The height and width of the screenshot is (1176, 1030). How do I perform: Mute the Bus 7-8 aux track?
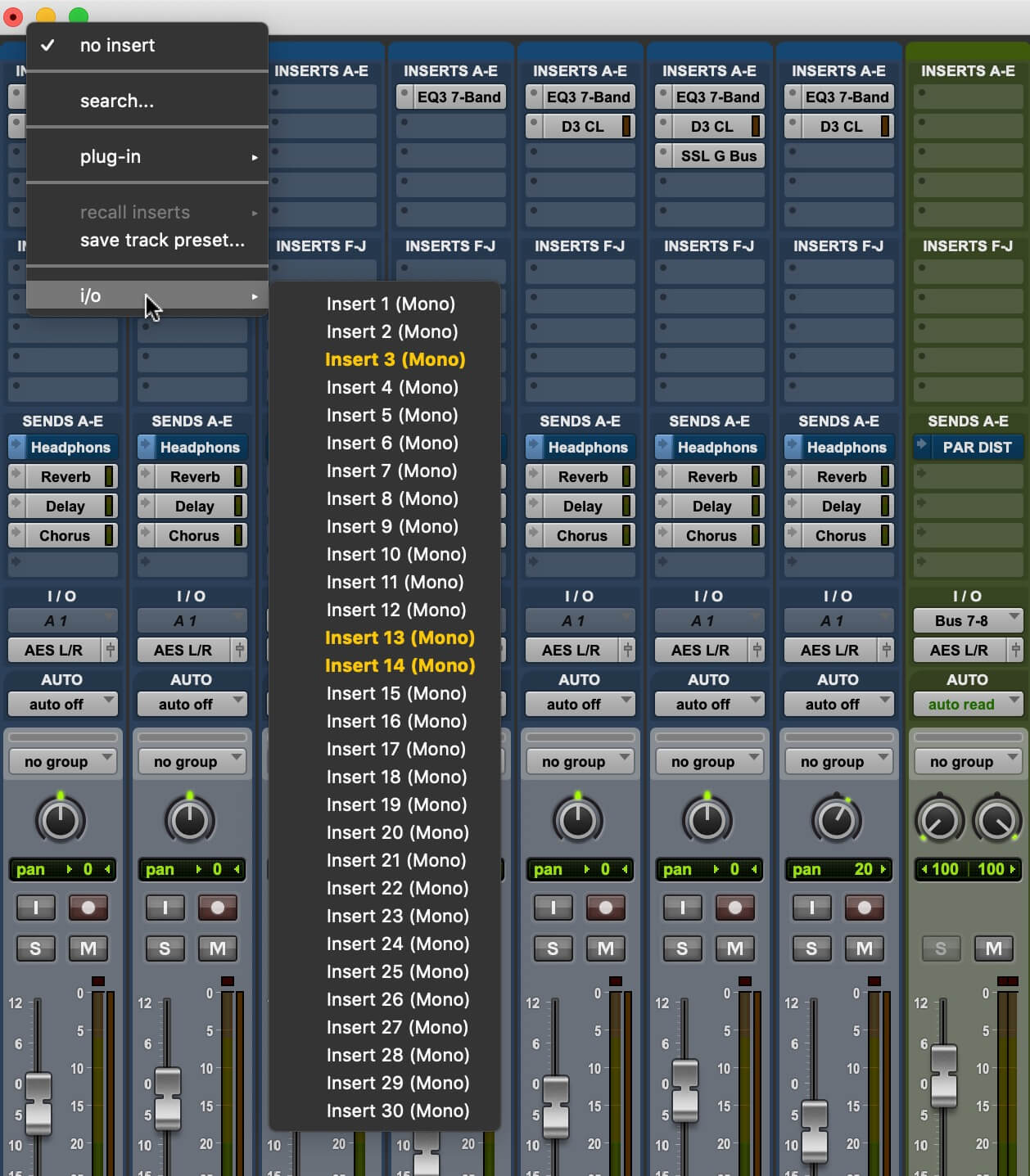[x=993, y=948]
